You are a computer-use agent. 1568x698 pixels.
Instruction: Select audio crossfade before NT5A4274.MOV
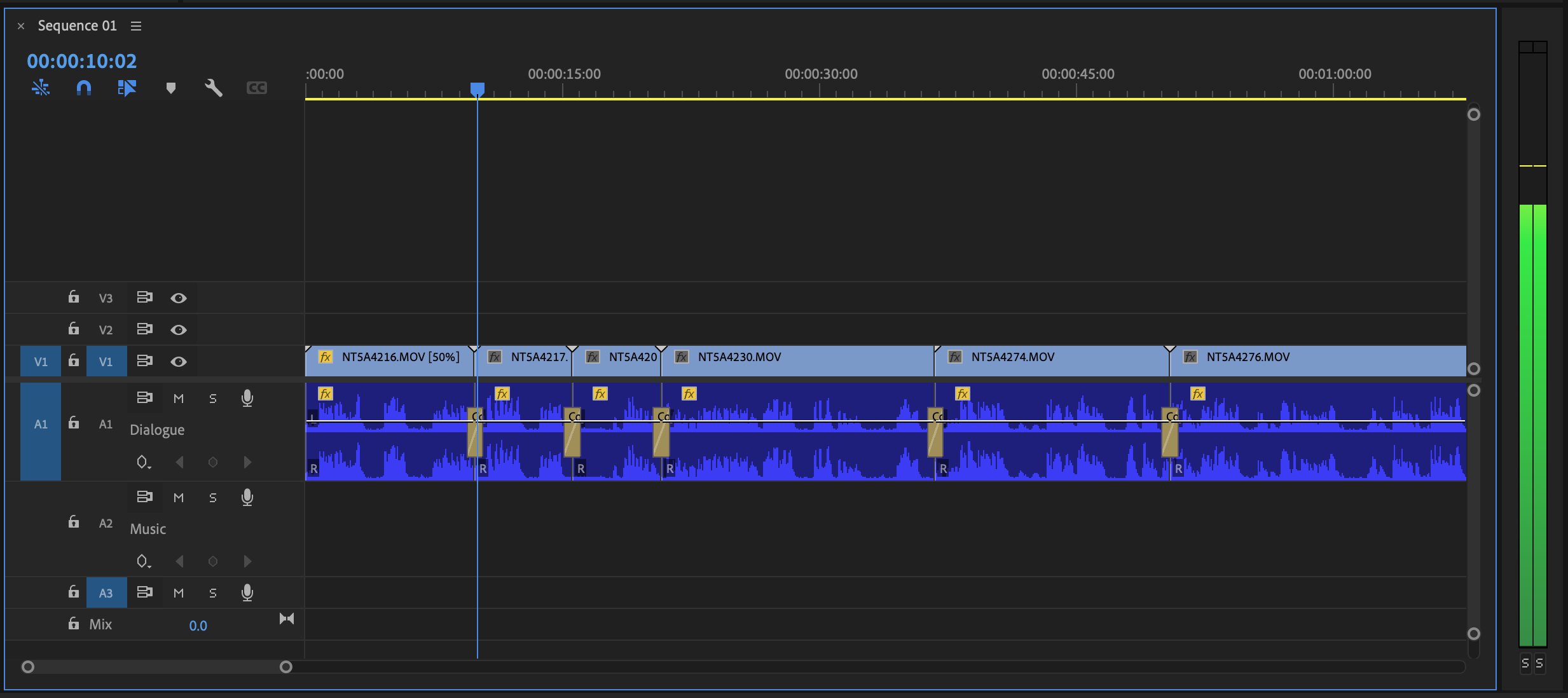(935, 432)
